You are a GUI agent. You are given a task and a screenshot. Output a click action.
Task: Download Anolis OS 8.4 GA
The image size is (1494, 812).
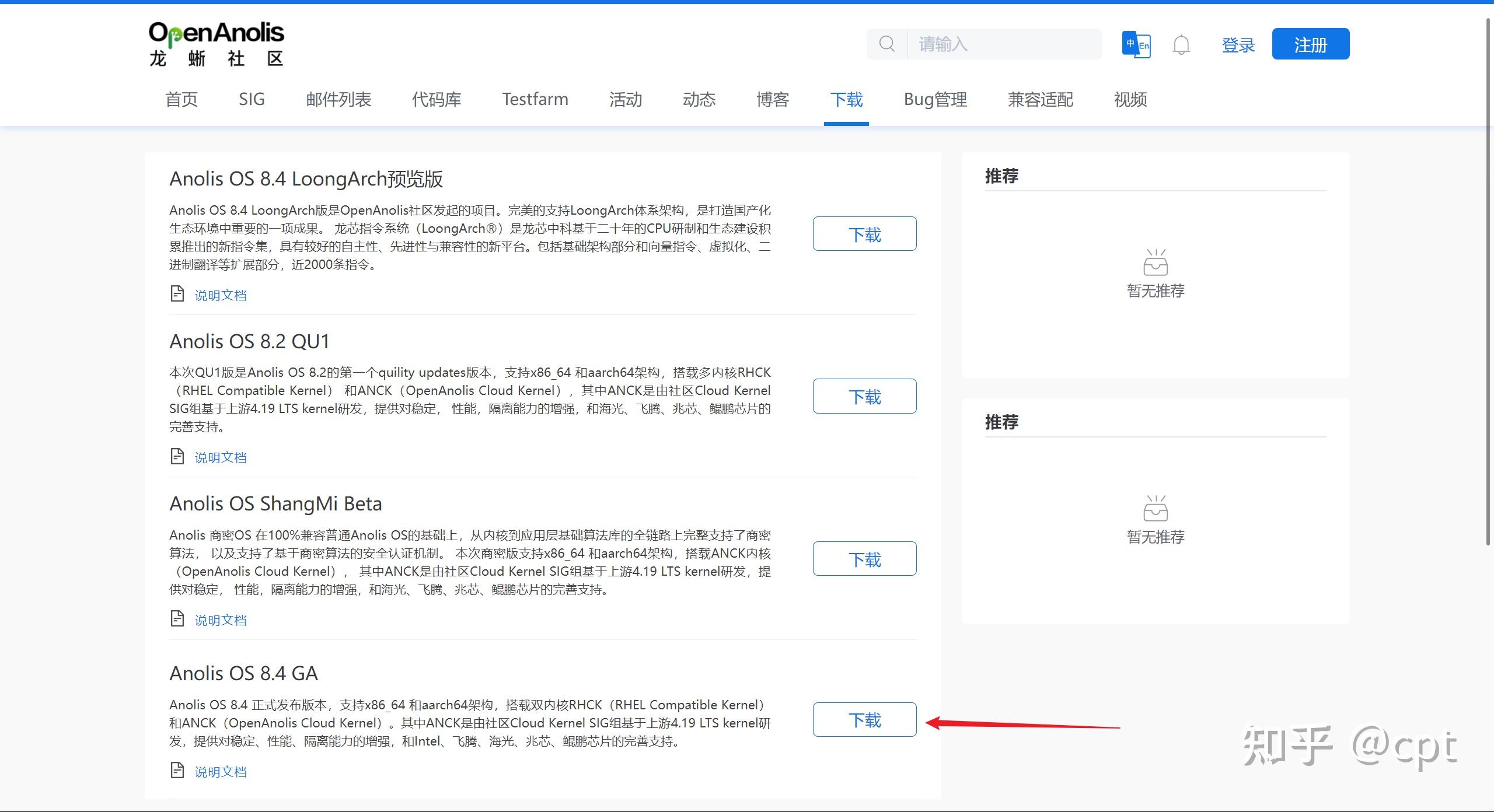864,719
